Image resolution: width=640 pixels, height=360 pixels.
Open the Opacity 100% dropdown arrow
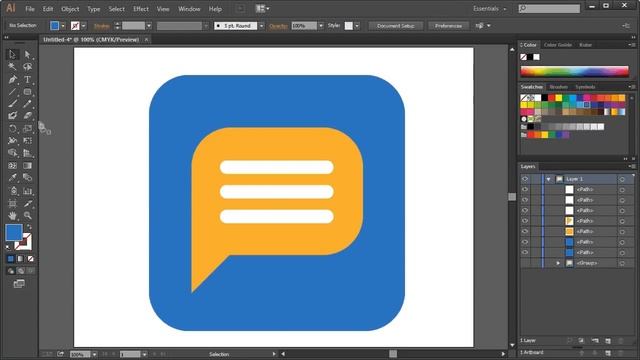321,26
